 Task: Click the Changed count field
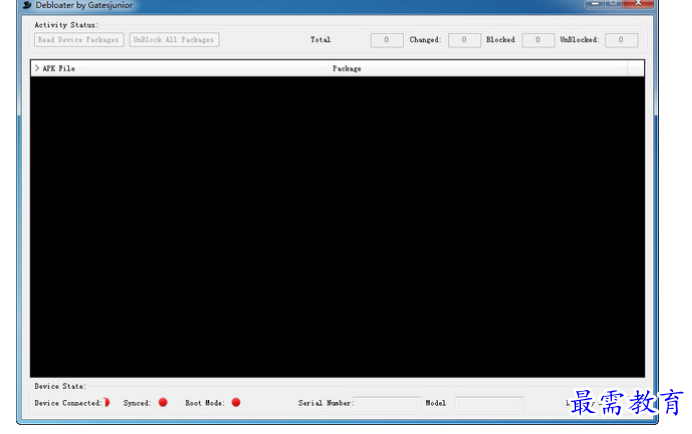[464, 40]
